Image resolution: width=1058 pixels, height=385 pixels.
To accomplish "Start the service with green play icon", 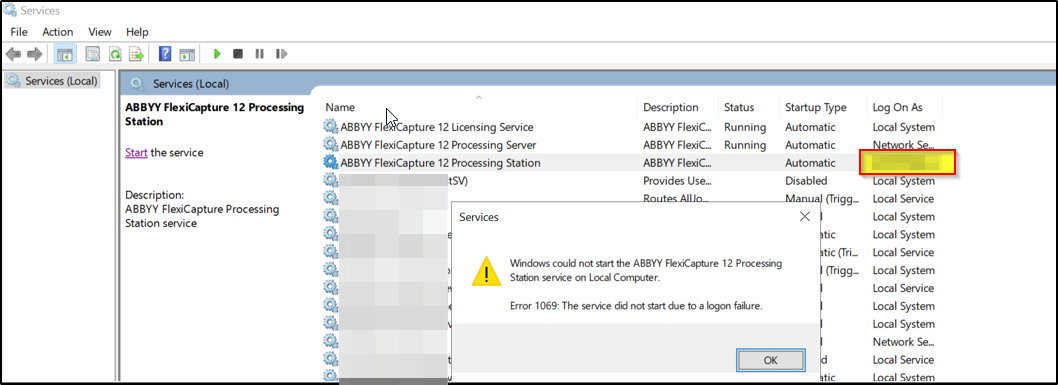I will (x=217, y=54).
